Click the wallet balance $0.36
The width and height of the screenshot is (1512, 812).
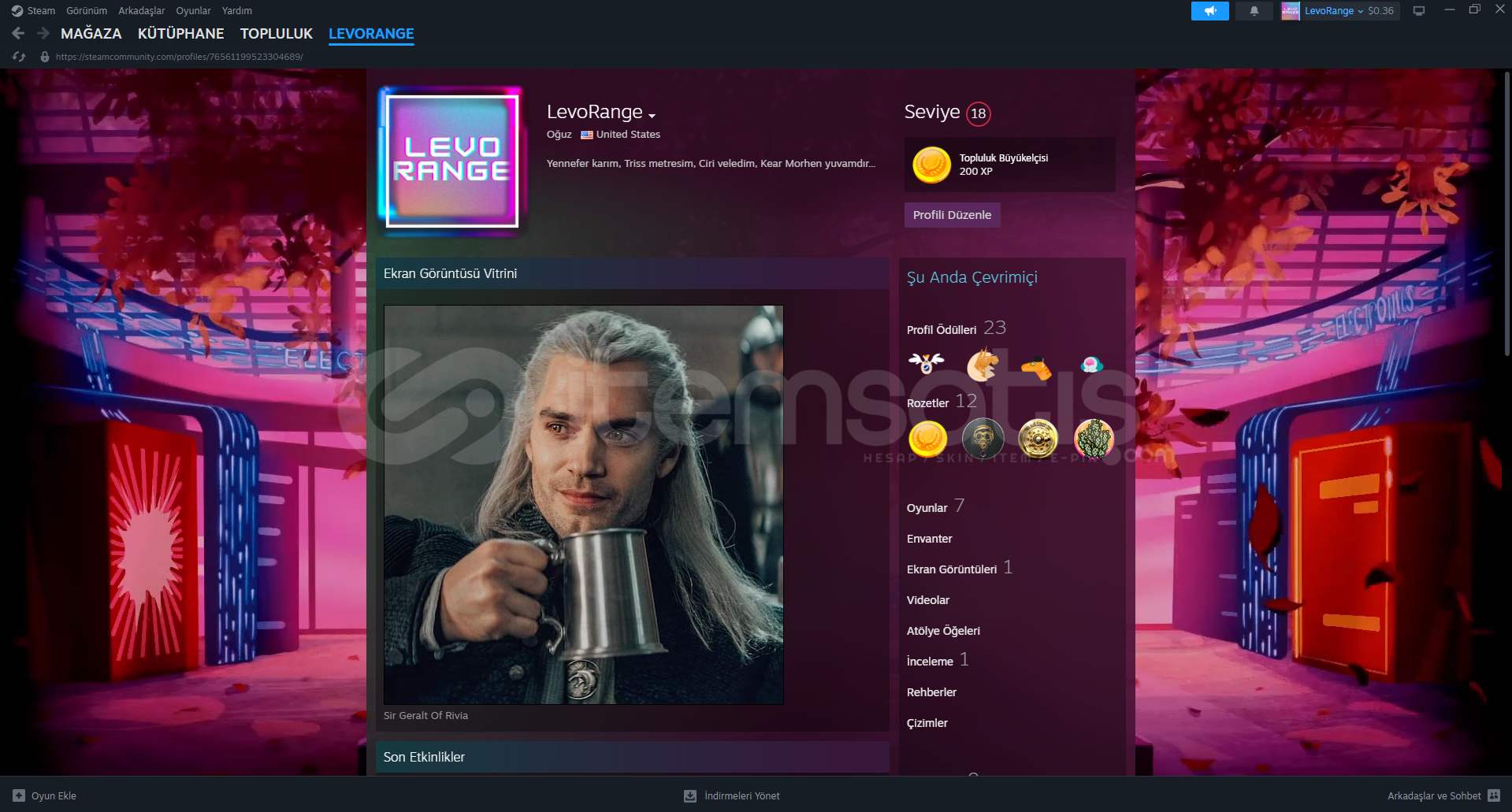click(x=1380, y=11)
